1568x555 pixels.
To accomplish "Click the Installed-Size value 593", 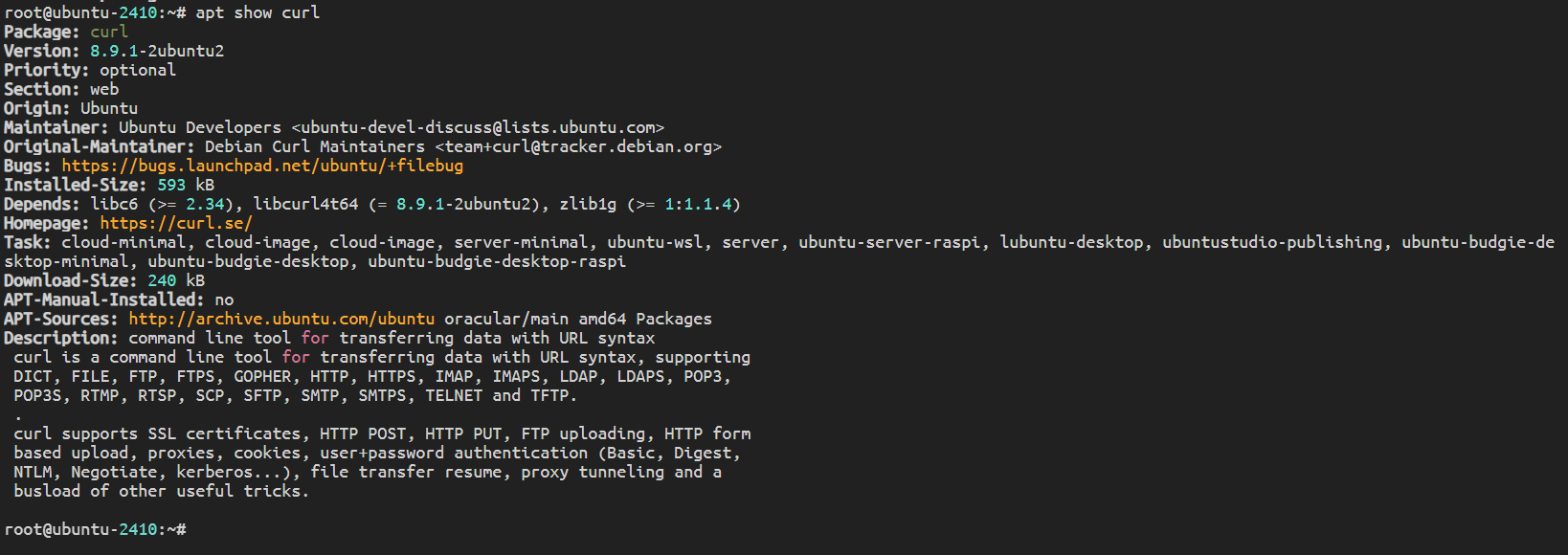I will [171, 185].
